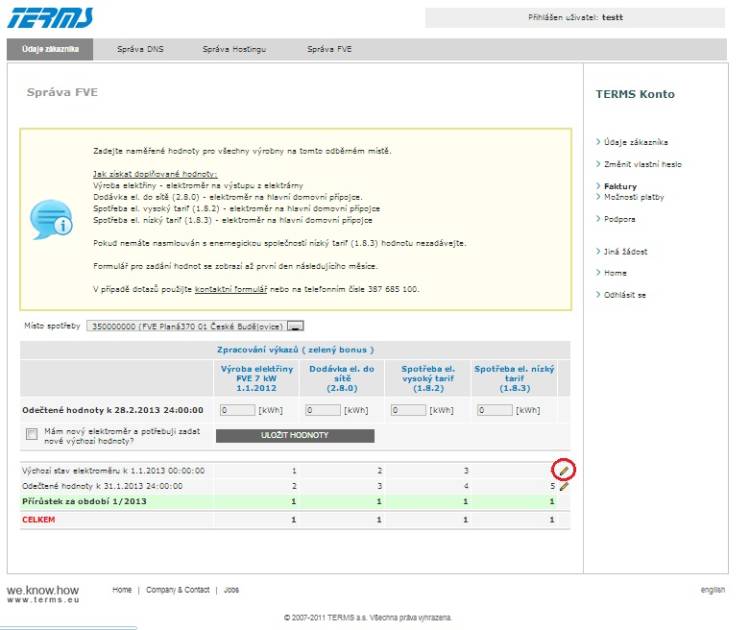
Task: Open Změnit vlastní heslo in the sidebar
Action: pos(643,164)
